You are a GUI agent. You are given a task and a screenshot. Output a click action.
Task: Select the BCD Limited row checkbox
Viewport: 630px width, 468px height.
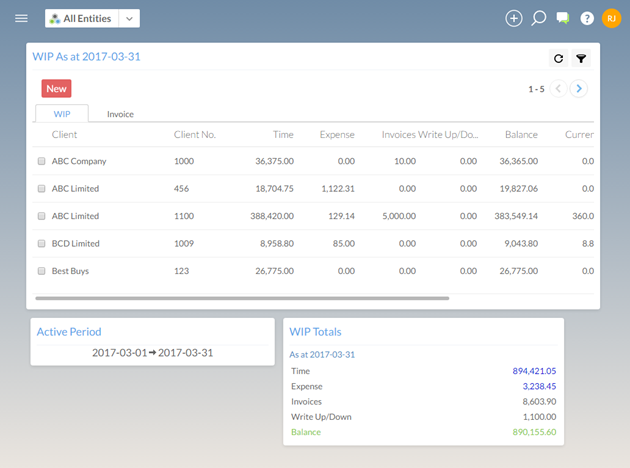(x=42, y=243)
